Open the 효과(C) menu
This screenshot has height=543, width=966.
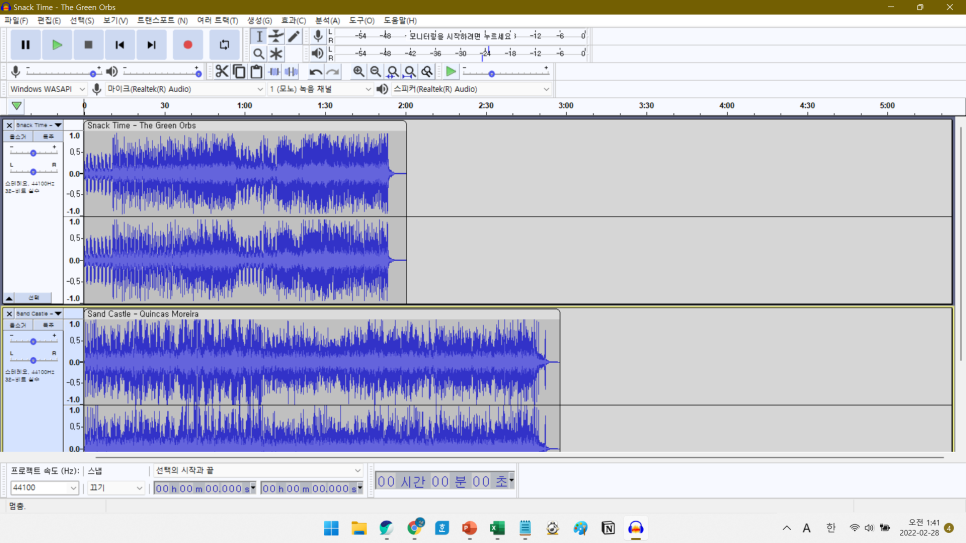point(293,20)
